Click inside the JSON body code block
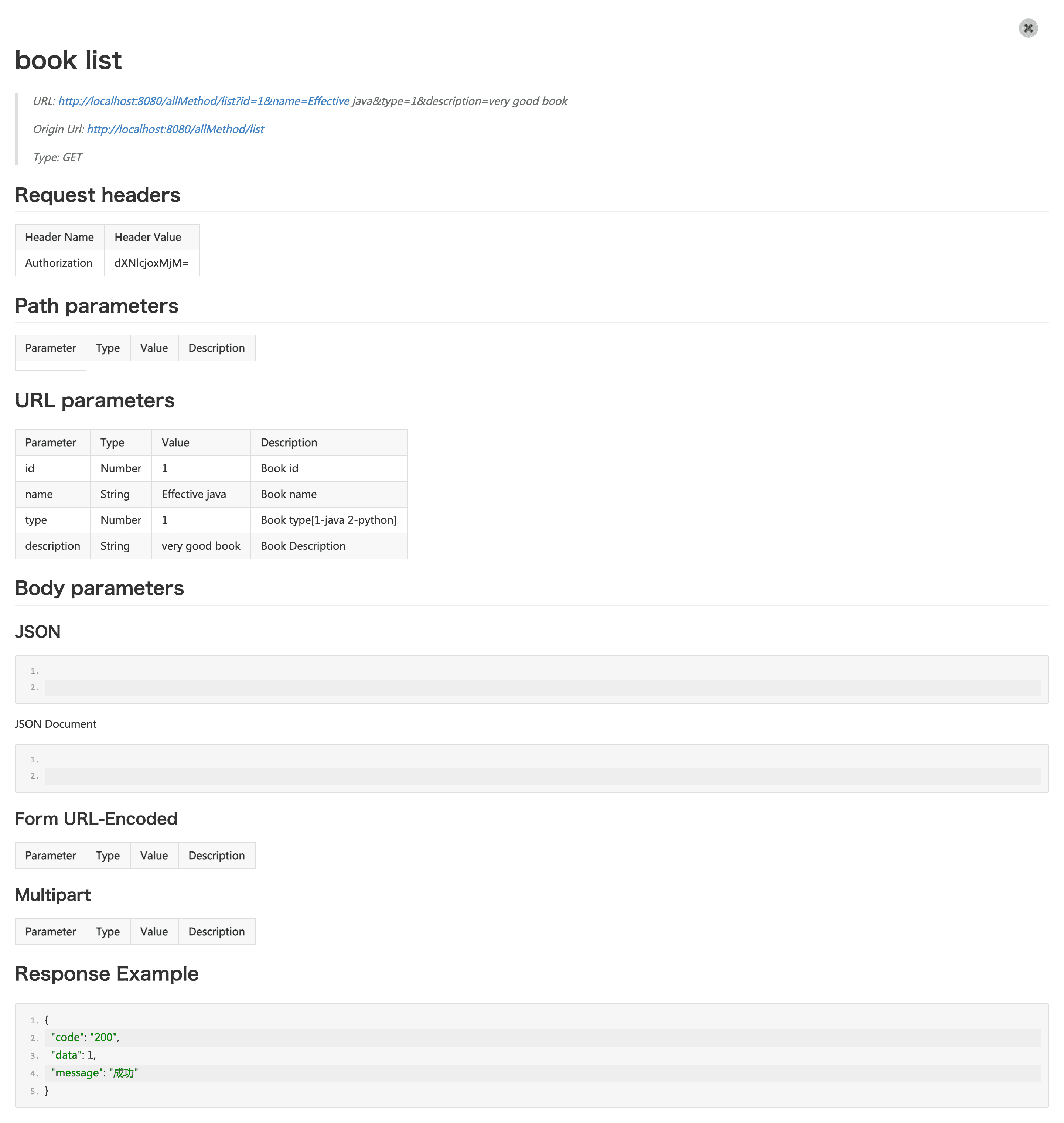 point(531,679)
